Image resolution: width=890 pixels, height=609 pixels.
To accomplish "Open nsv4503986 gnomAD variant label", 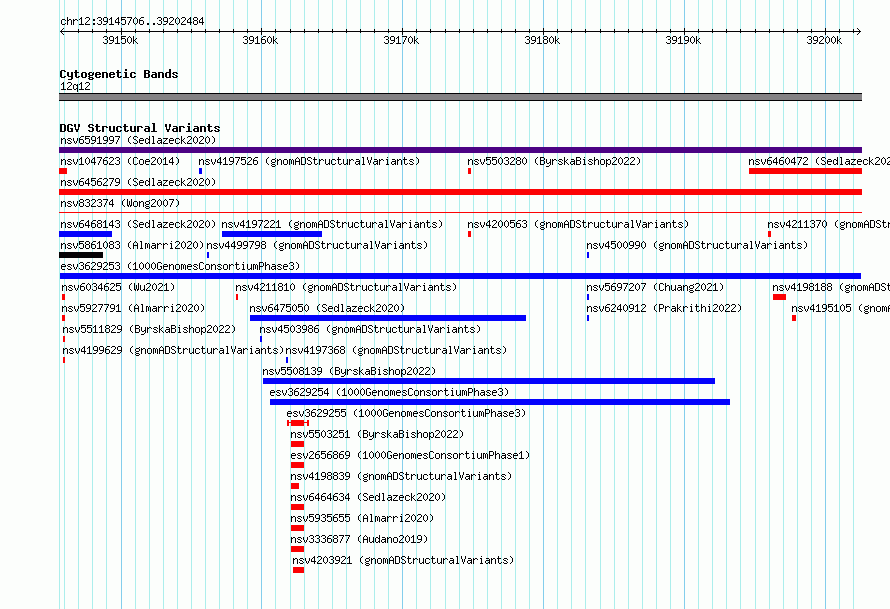I will pyautogui.click(x=370, y=329).
